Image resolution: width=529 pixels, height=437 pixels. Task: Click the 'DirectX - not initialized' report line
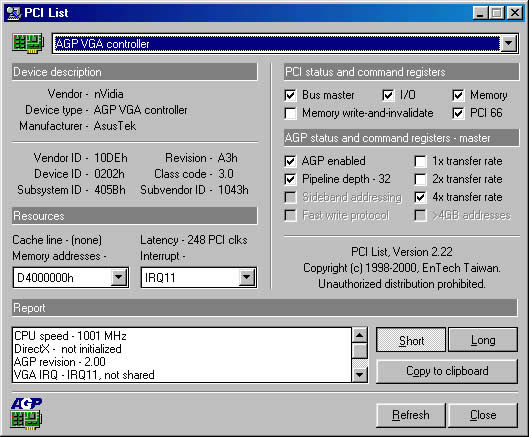[67, 349]
